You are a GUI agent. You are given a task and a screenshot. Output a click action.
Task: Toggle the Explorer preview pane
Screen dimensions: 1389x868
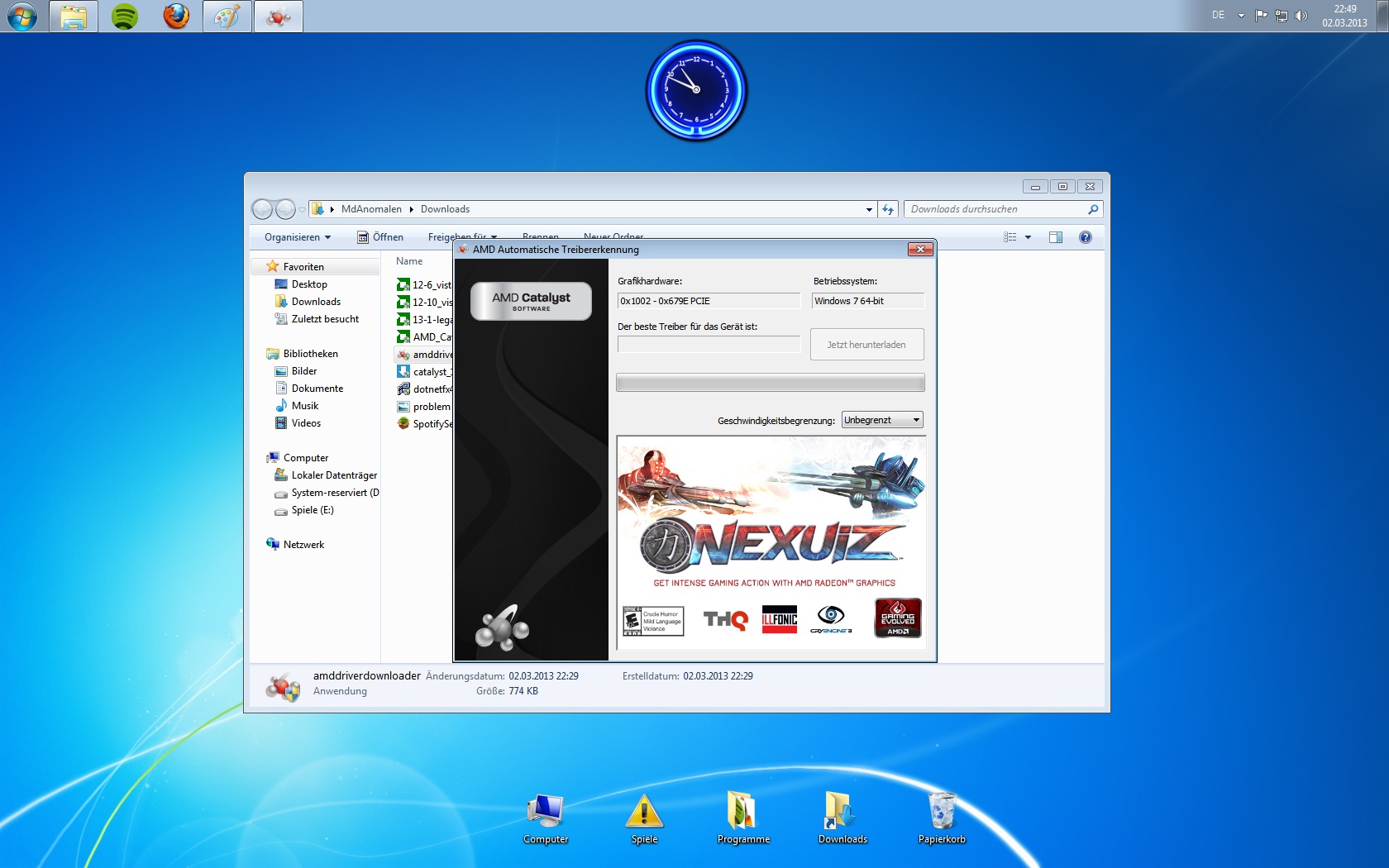(x=1056, y=237)
